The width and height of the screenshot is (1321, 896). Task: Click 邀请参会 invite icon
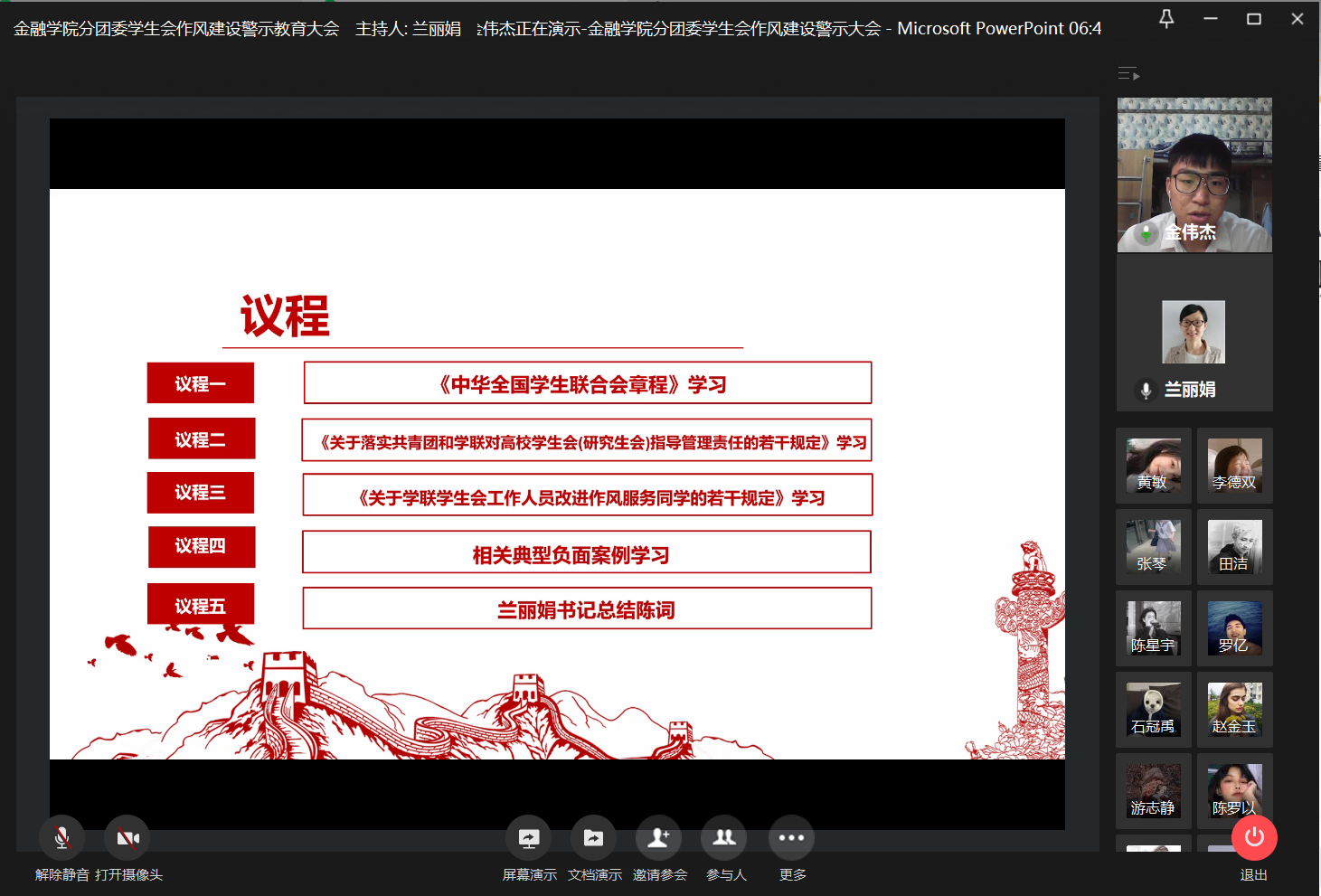point(659,838)
